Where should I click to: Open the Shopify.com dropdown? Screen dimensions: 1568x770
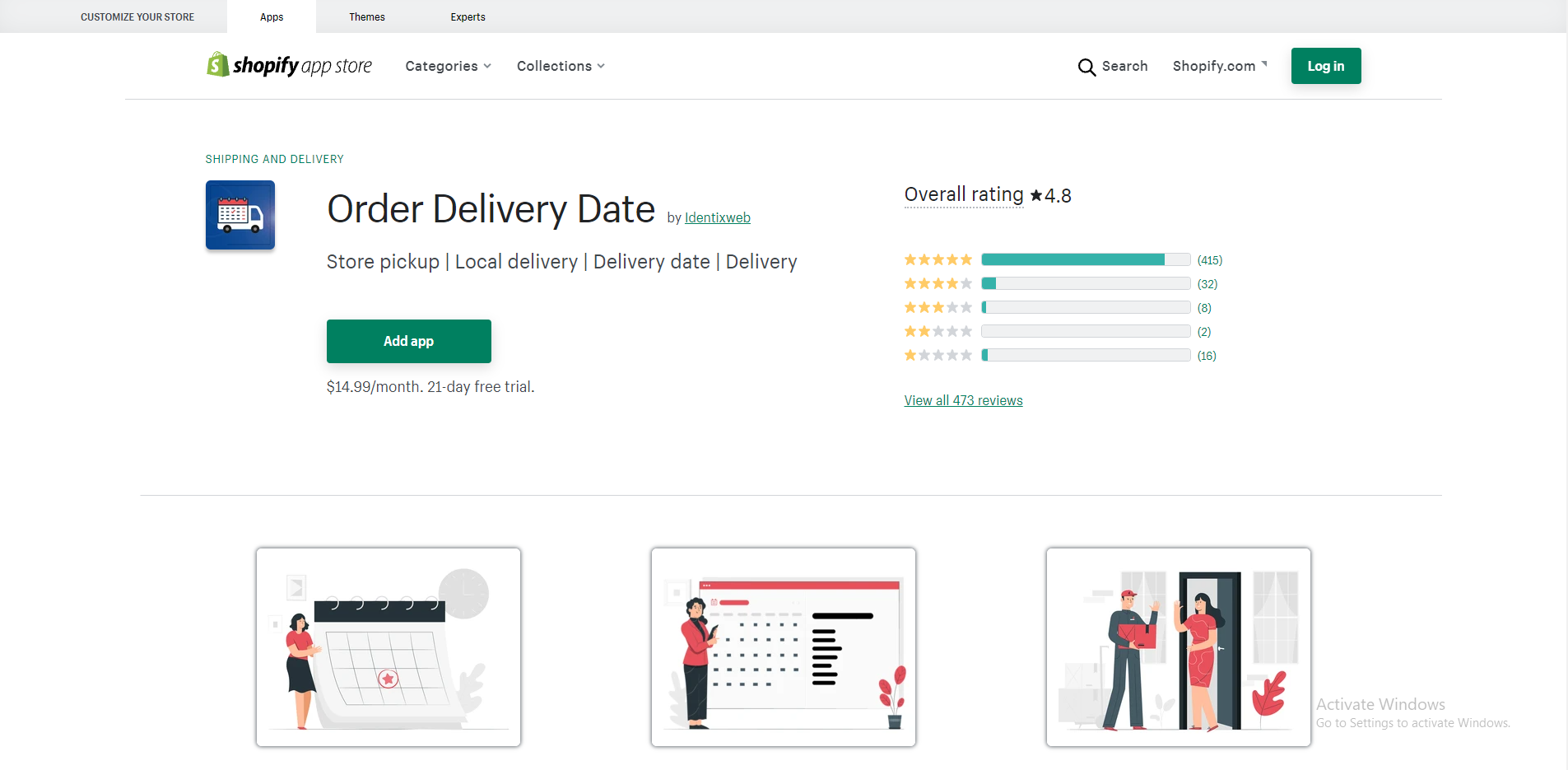point(1219,66)
